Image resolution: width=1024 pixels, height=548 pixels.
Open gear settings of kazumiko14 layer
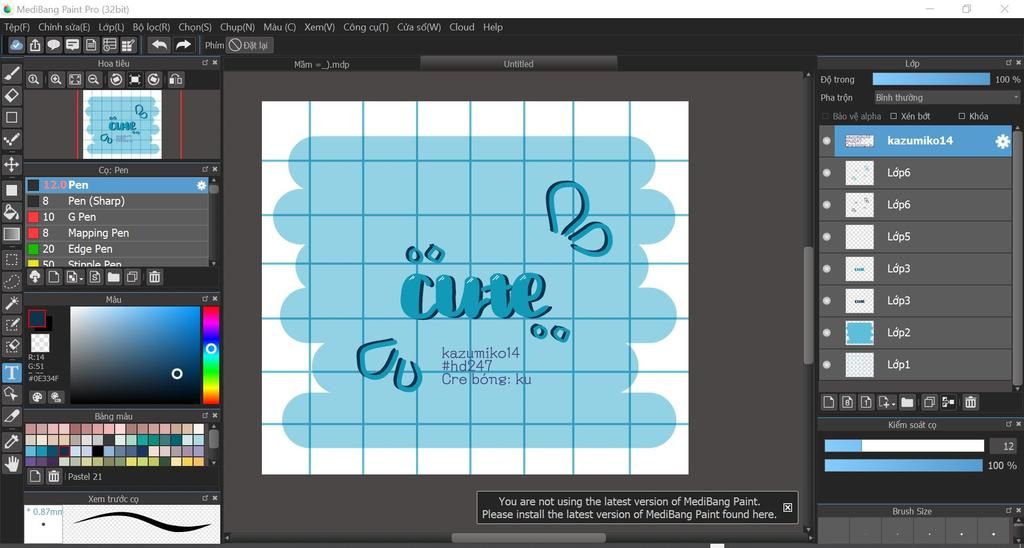1002,141
